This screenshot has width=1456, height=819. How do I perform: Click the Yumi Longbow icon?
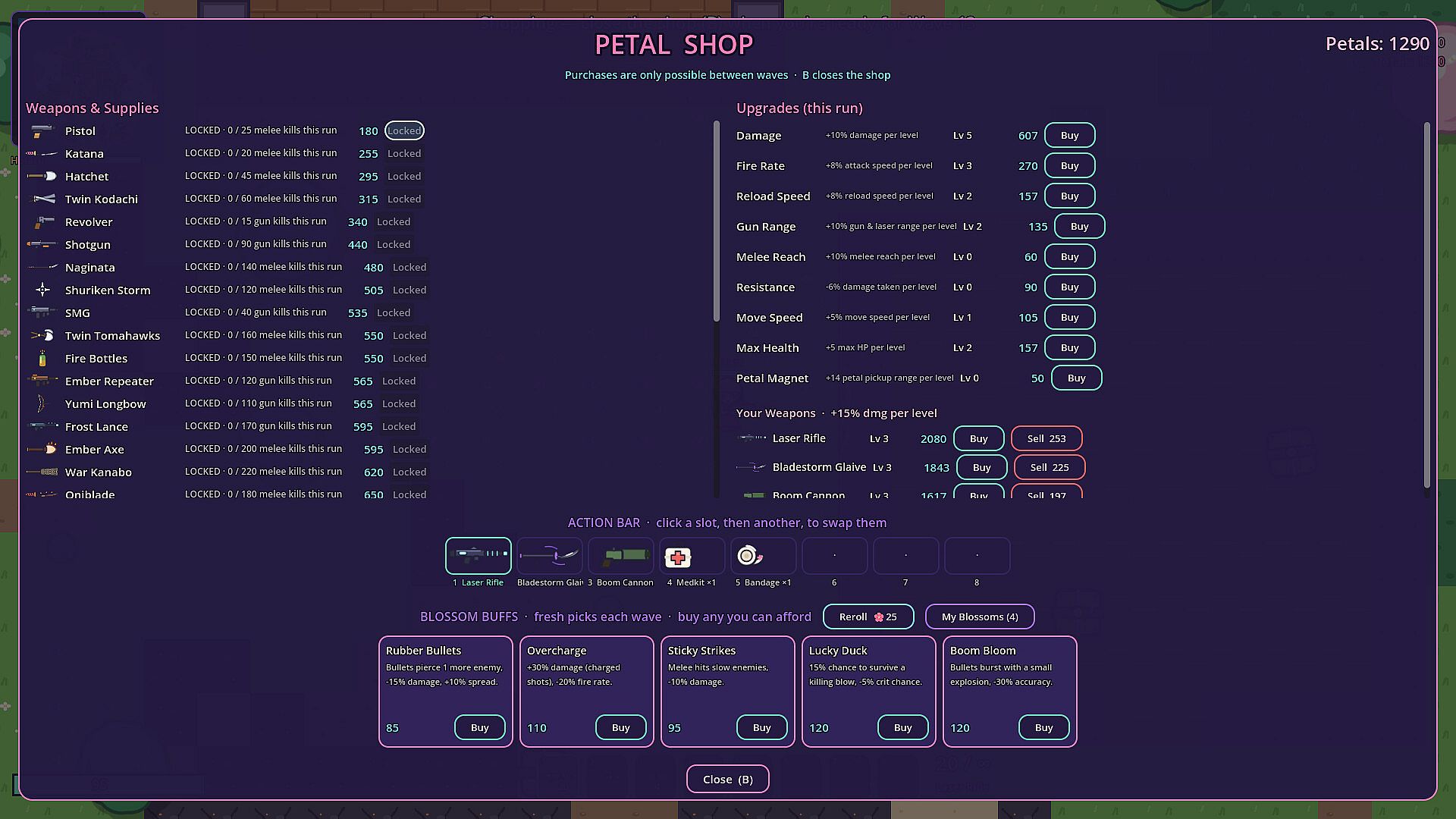pyautogui.click(x=42, y=404)
